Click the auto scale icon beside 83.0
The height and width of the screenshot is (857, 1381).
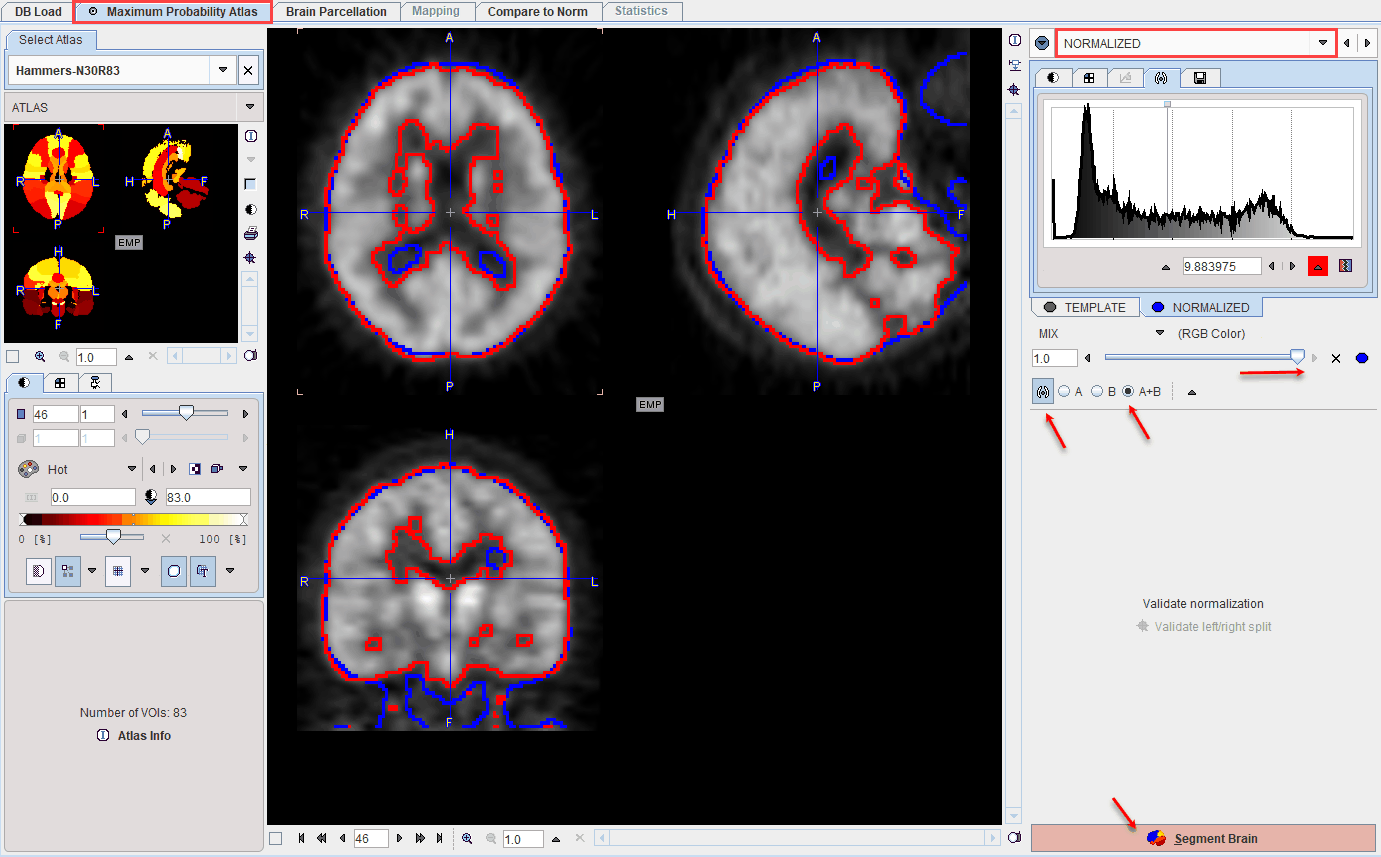coord(151,497)
